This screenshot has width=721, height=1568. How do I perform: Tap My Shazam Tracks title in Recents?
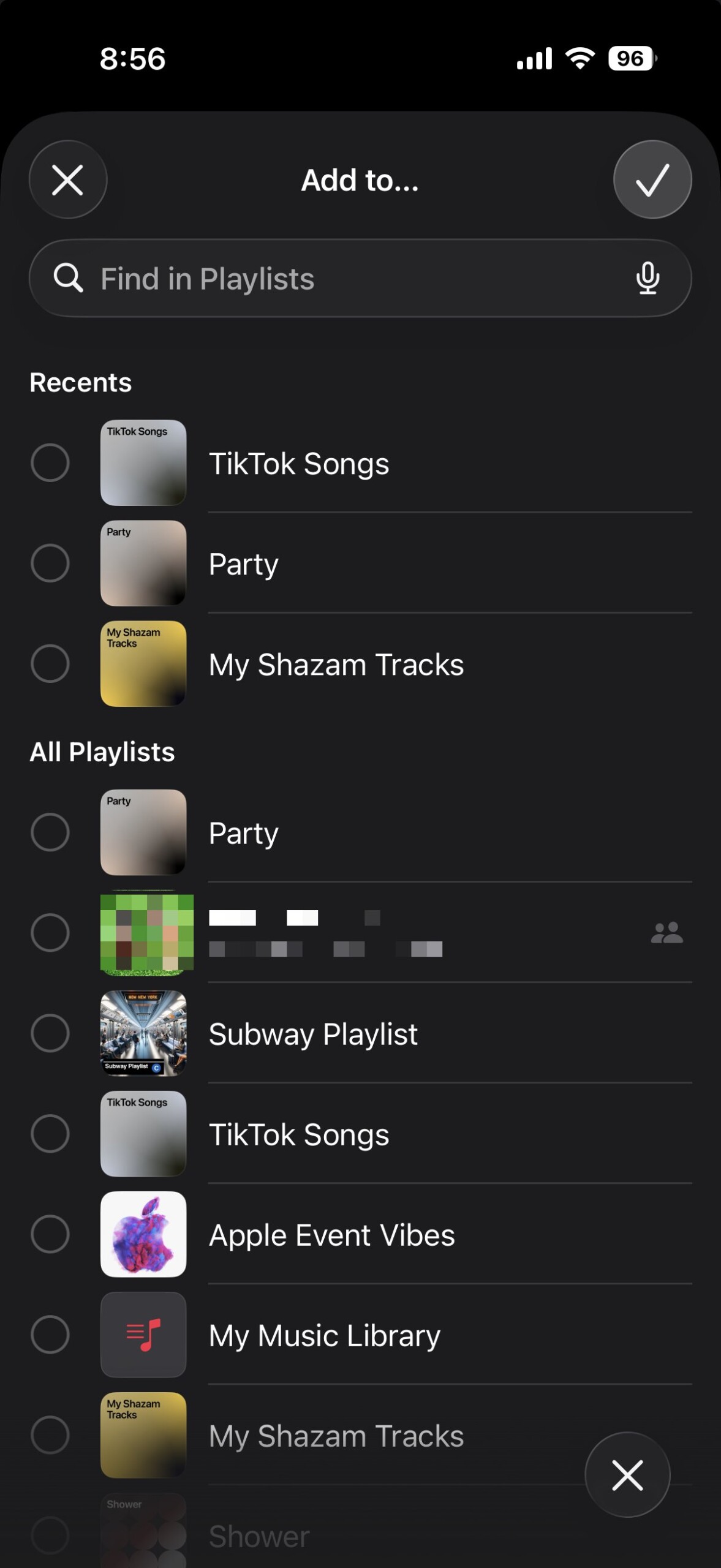point(336,665)
